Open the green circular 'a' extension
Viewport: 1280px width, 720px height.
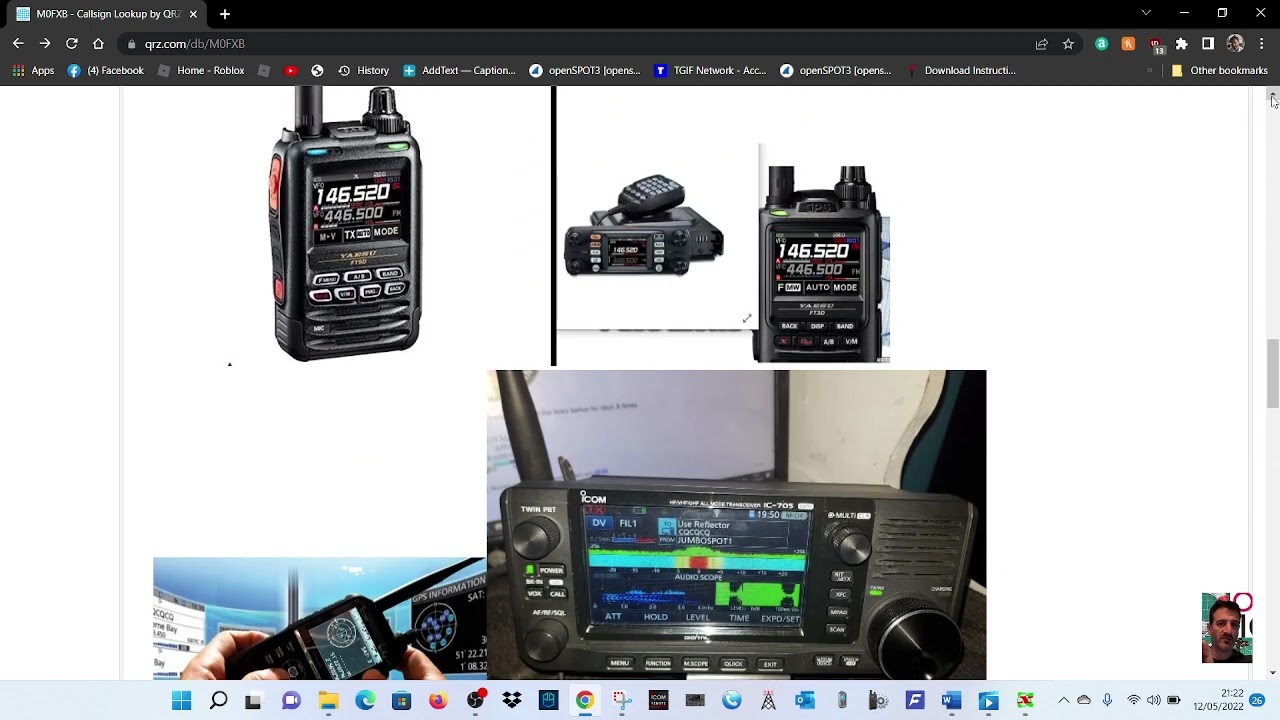point(1101,44)
